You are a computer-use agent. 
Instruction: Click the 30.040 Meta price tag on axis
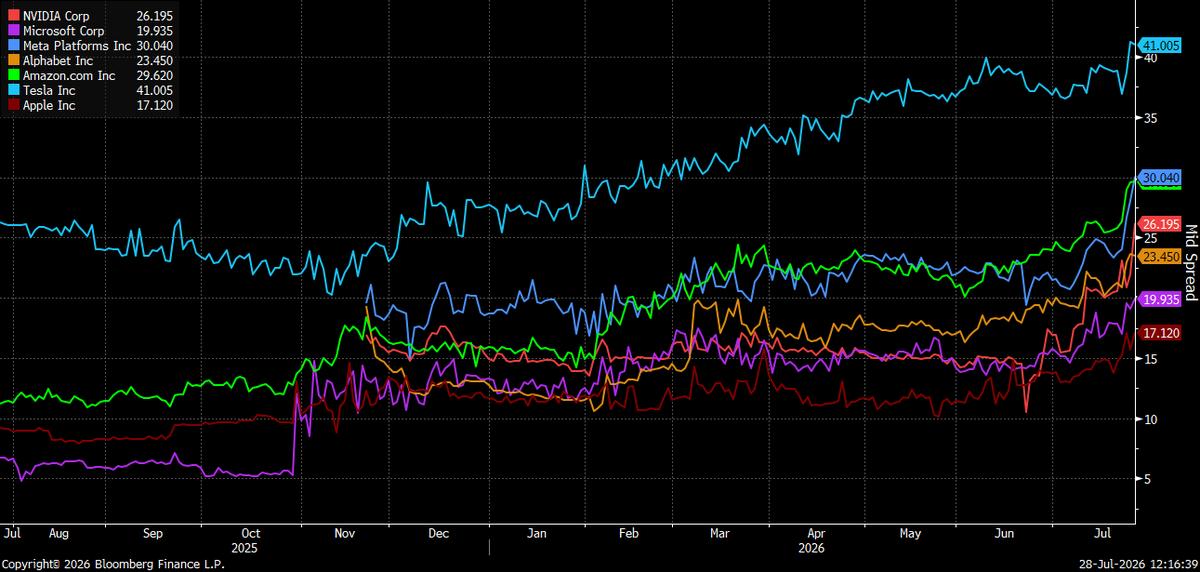coord(1161,177)
